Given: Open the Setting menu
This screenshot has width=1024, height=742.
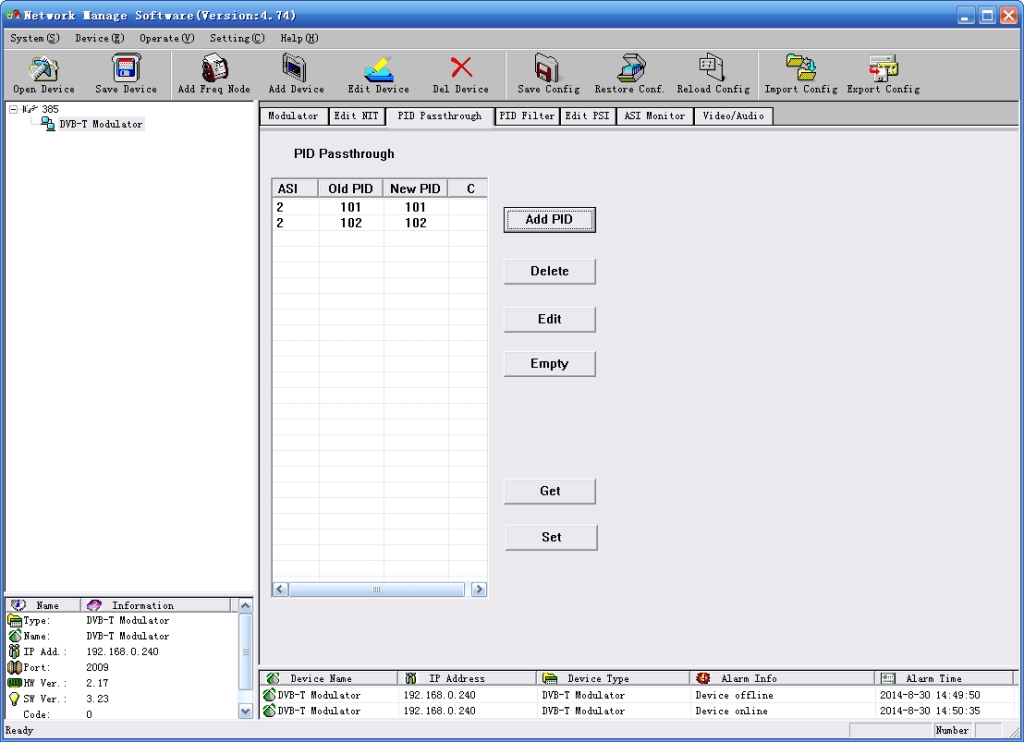Looking at the screenshot, I should [x=237, y=38].
